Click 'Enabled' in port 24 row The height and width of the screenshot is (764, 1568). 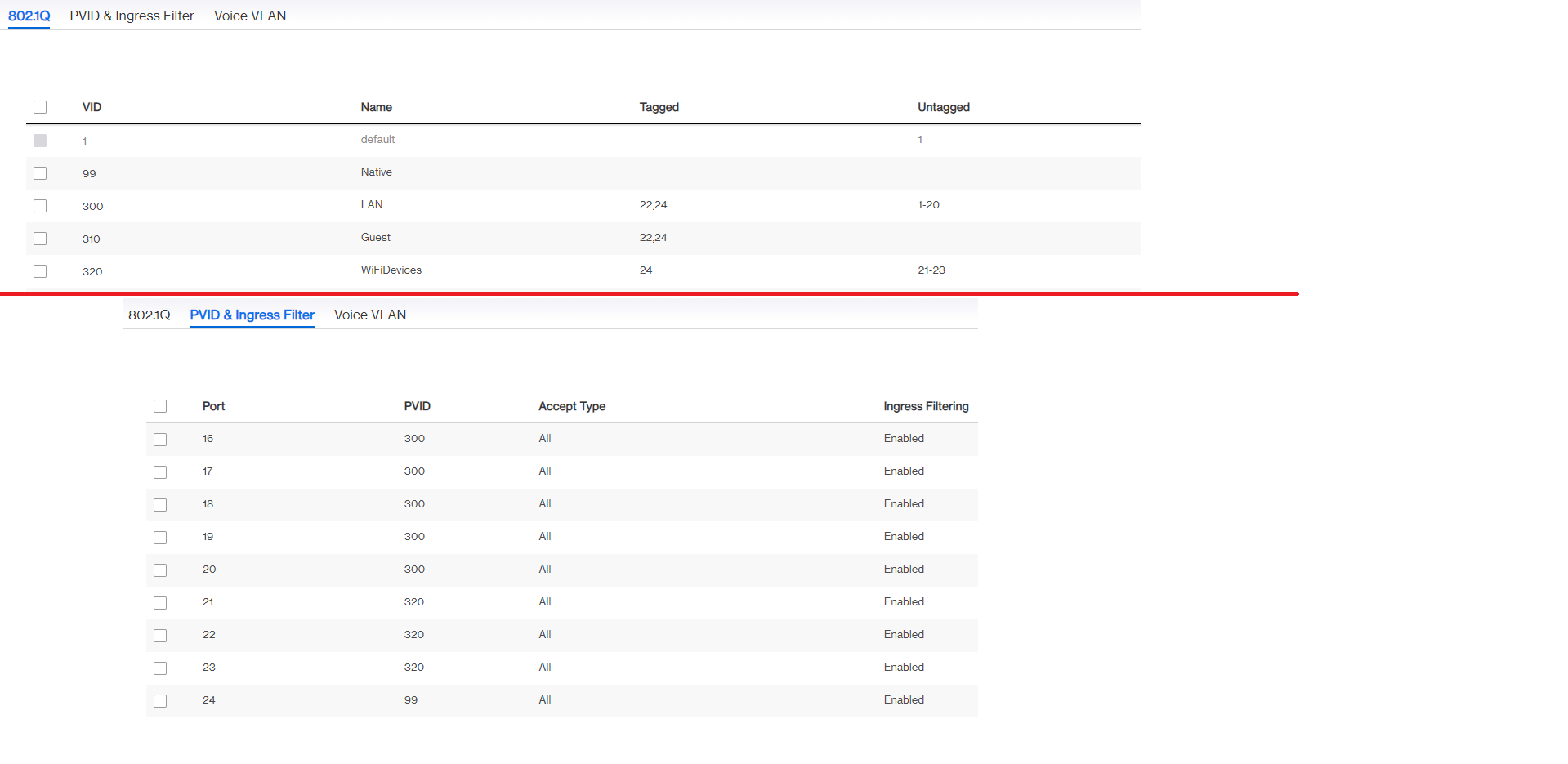(904, 700)
